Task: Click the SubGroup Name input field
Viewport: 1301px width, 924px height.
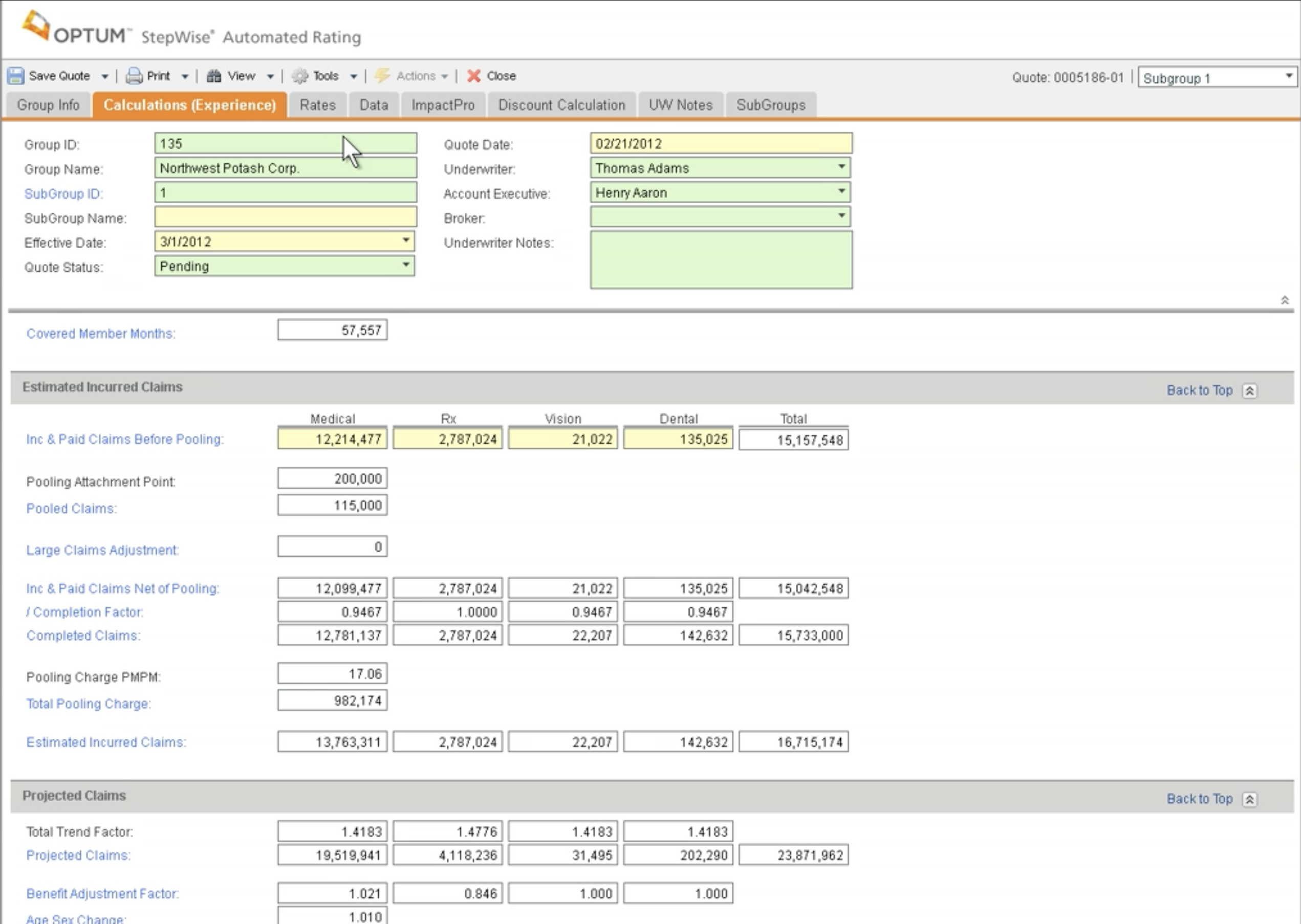Action: click(286, 217)
